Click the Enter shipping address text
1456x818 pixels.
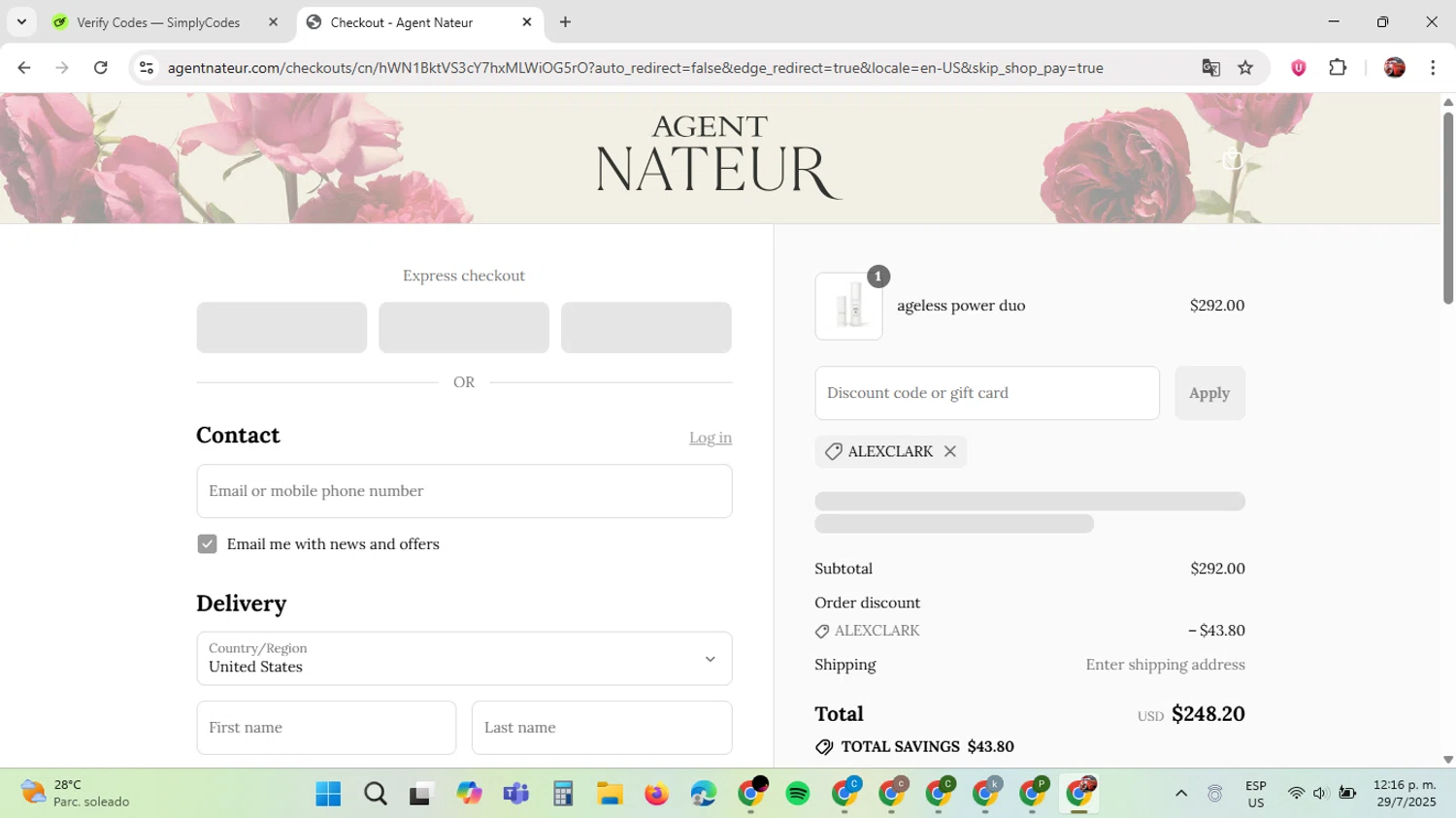(1165, 665)
